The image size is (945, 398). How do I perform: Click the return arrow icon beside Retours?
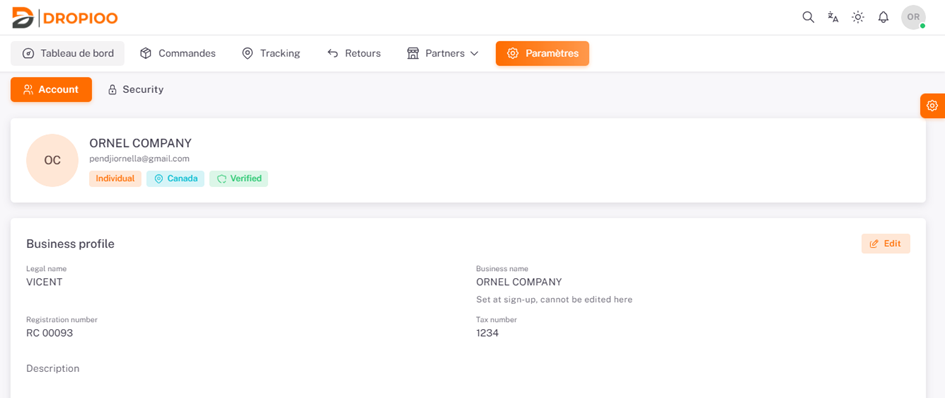333,53
